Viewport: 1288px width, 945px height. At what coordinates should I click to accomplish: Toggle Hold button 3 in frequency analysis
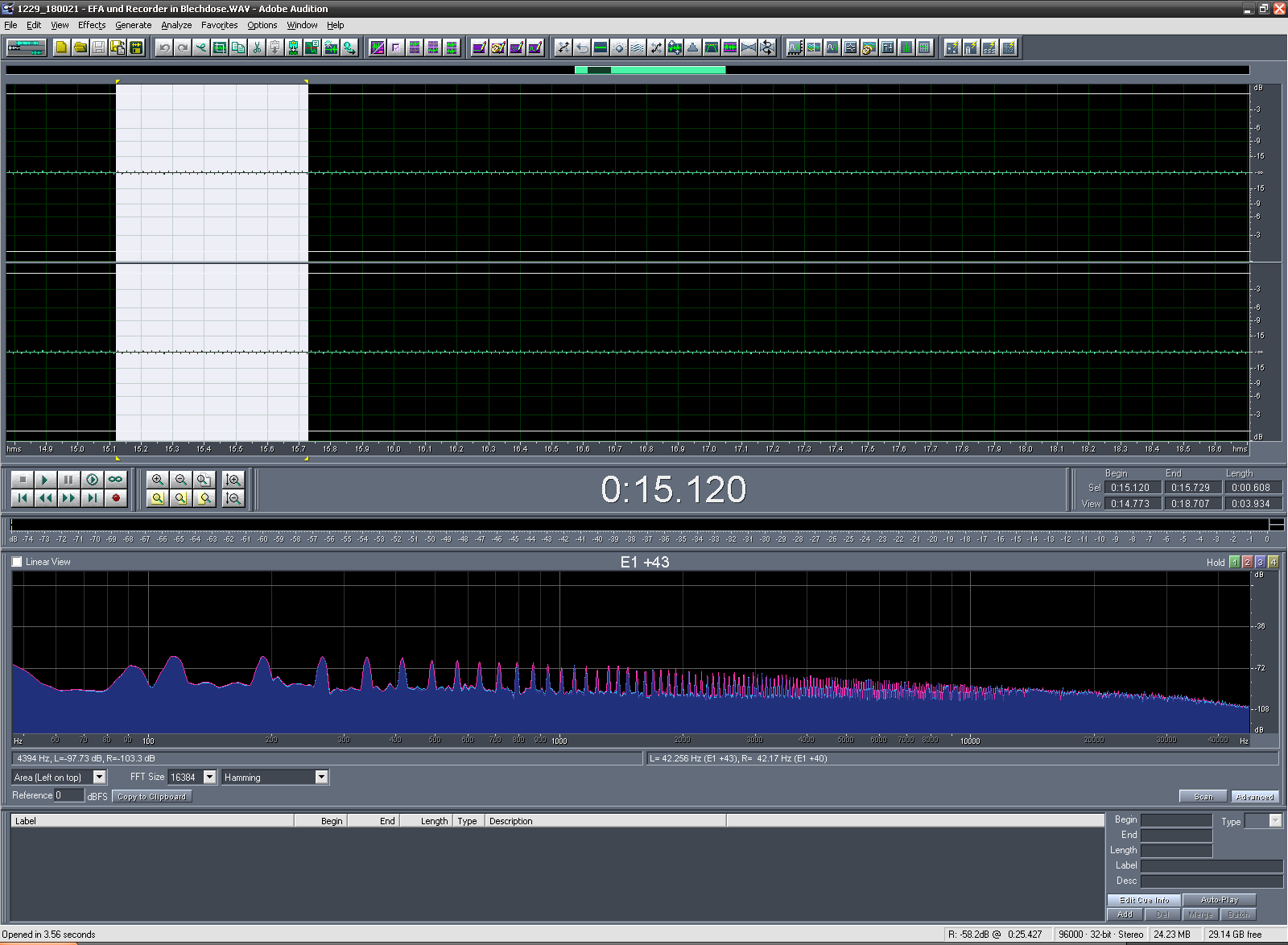pos(1260,563)
